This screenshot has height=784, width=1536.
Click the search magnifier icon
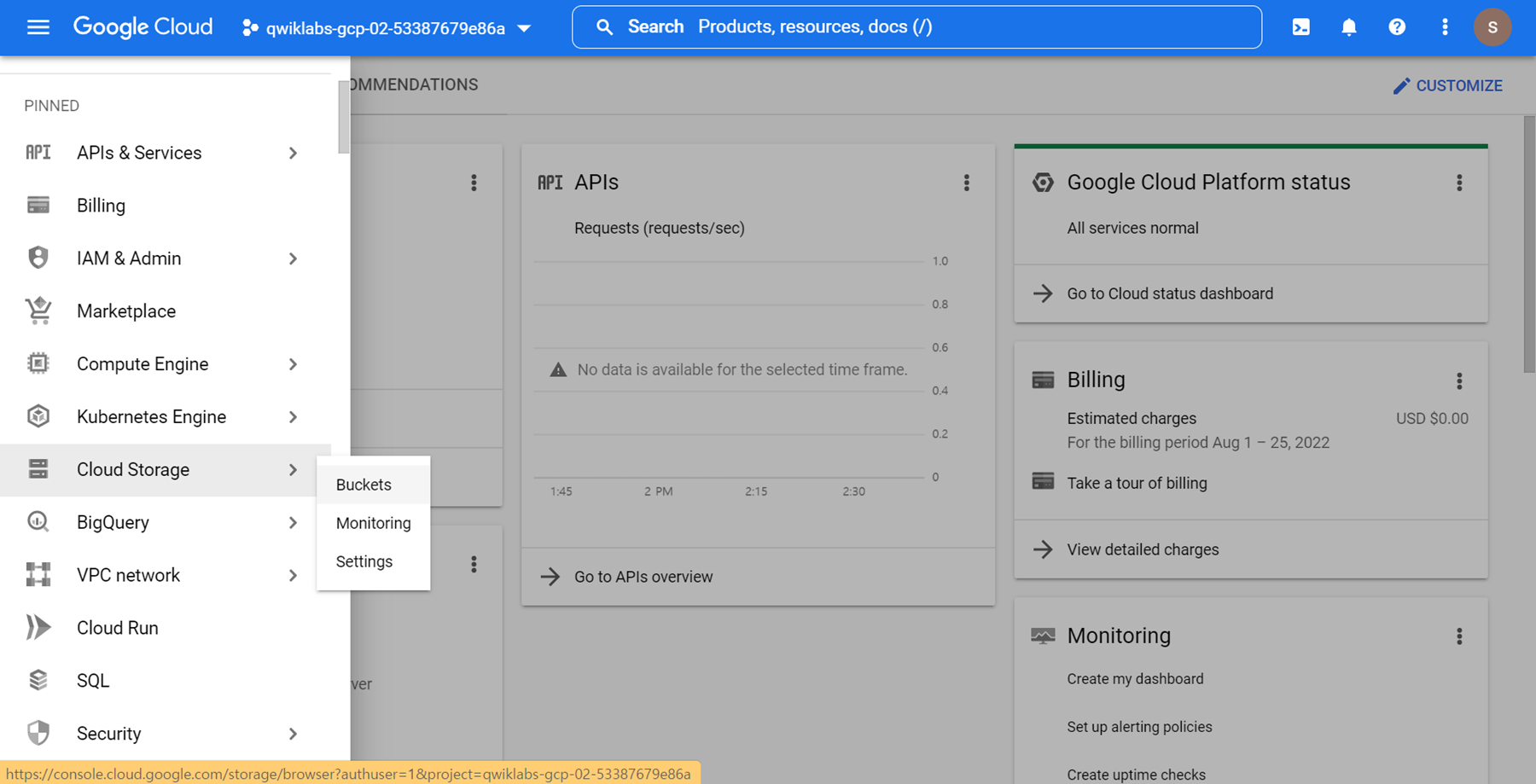coord(604,27)
